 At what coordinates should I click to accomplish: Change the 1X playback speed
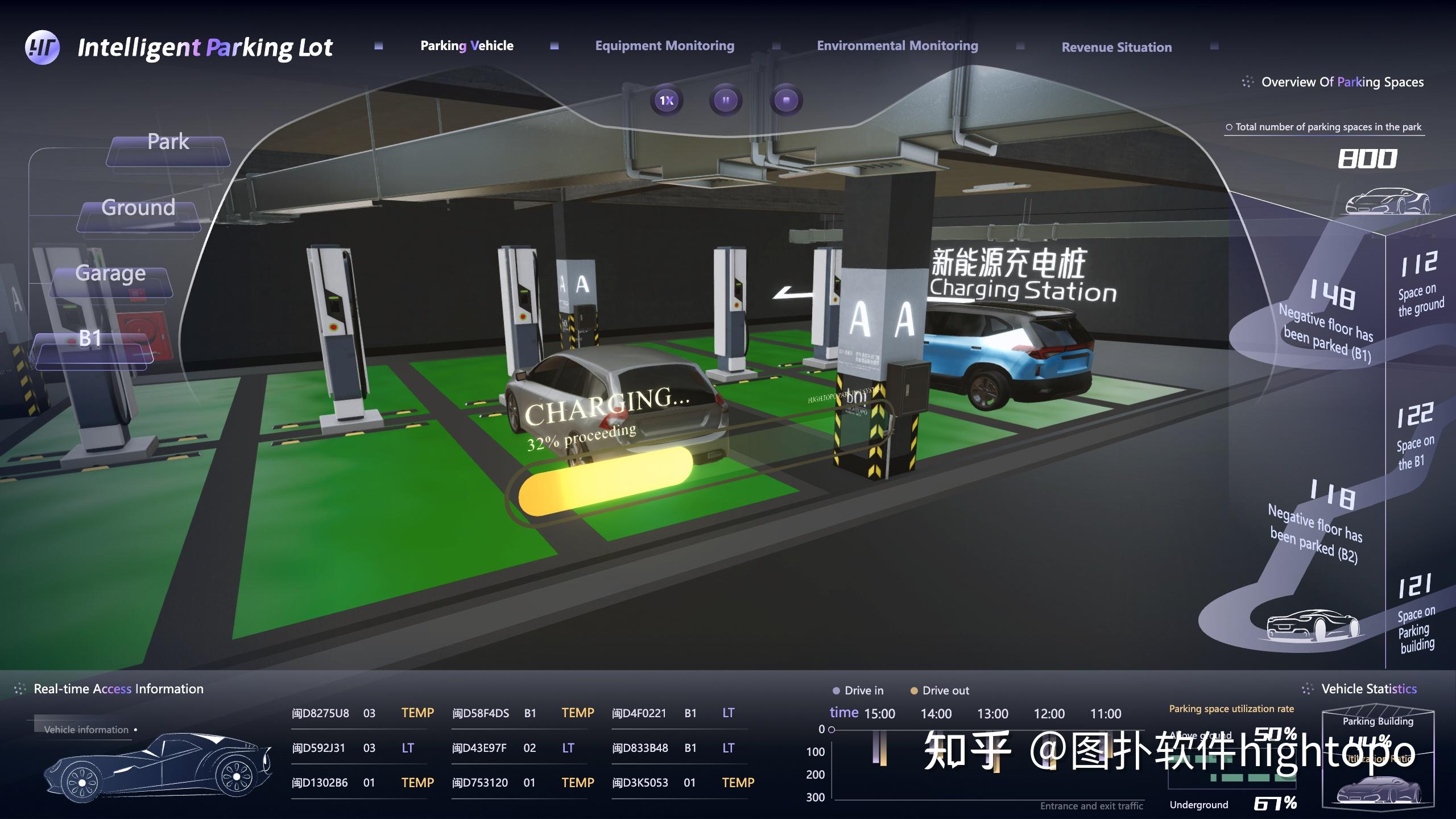(666, 101)
